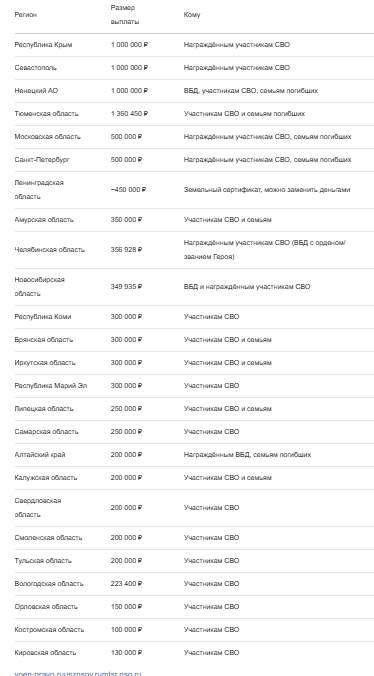374x676 pixels.
Task: Click the 349 935 ₽ amount for Новосибирская область
Action: point(126,287)
